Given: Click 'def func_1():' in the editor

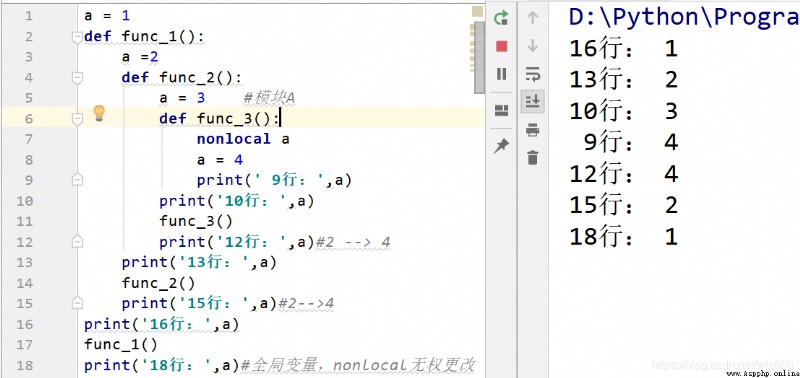Looking at the screenshot, I should 144,36.
